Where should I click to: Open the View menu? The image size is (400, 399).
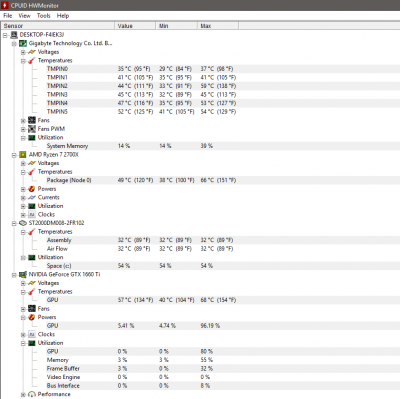[24, 16]
